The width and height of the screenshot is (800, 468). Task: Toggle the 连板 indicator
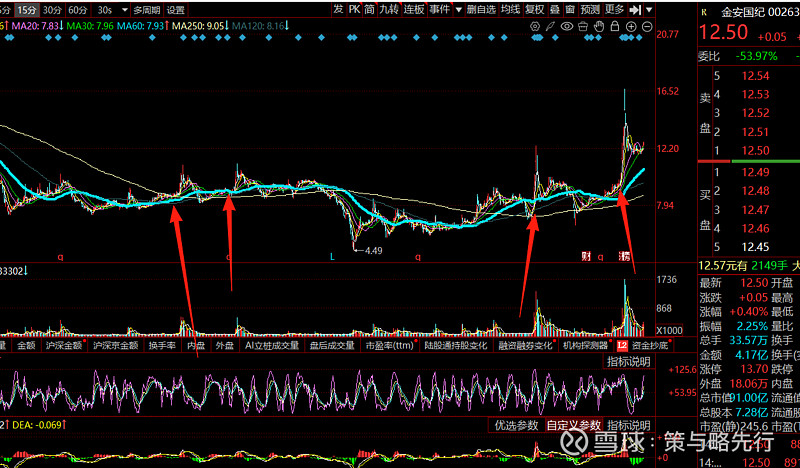coord(414,10)
